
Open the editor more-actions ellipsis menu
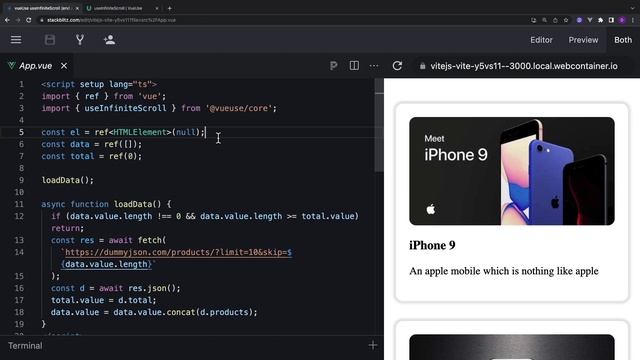374,66
